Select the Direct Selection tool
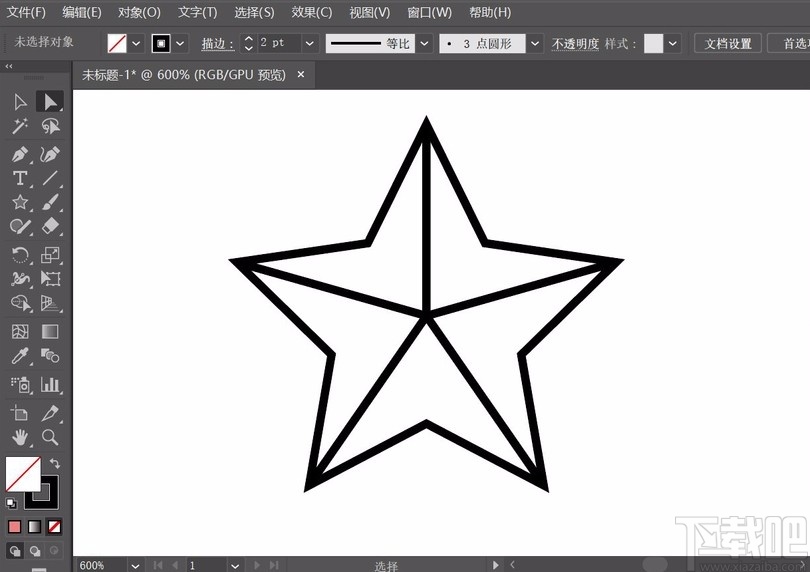This screenshot has height=572, width=810. click(x=50, y=102)
